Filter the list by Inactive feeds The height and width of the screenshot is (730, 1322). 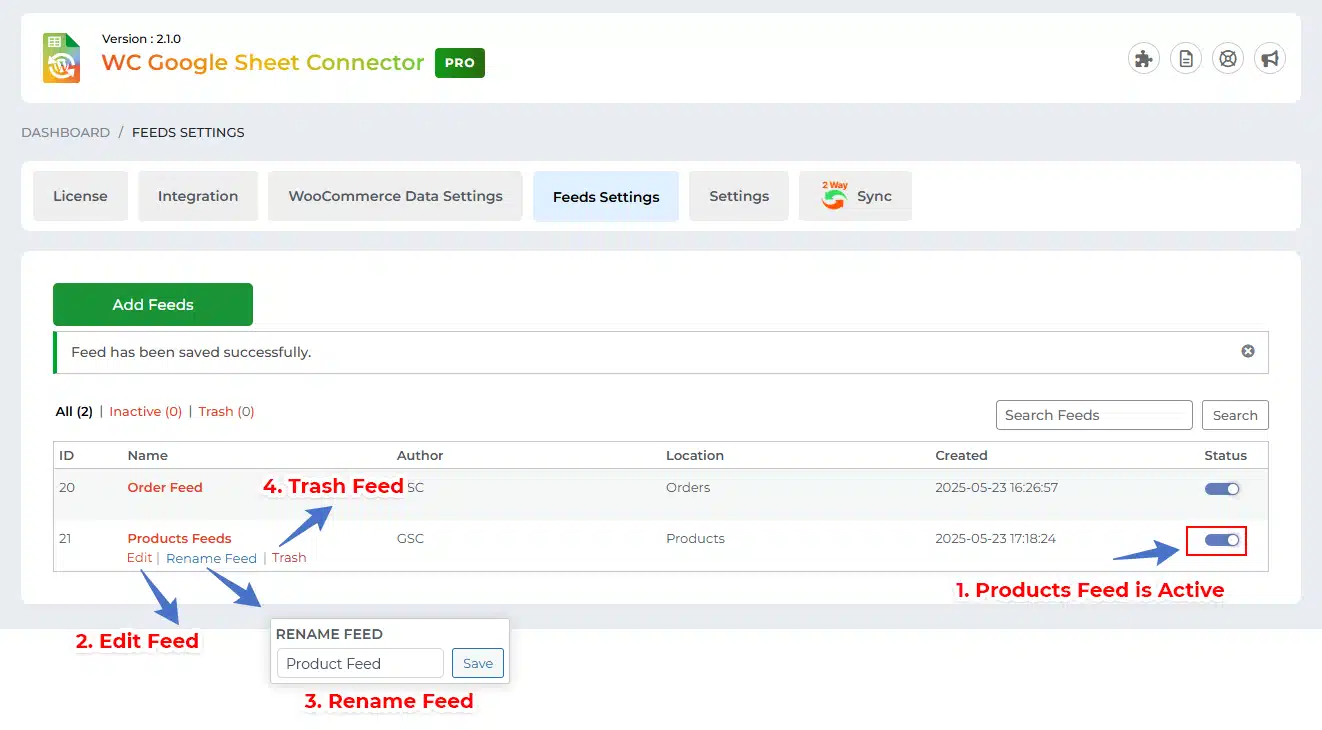pos(145,411)
